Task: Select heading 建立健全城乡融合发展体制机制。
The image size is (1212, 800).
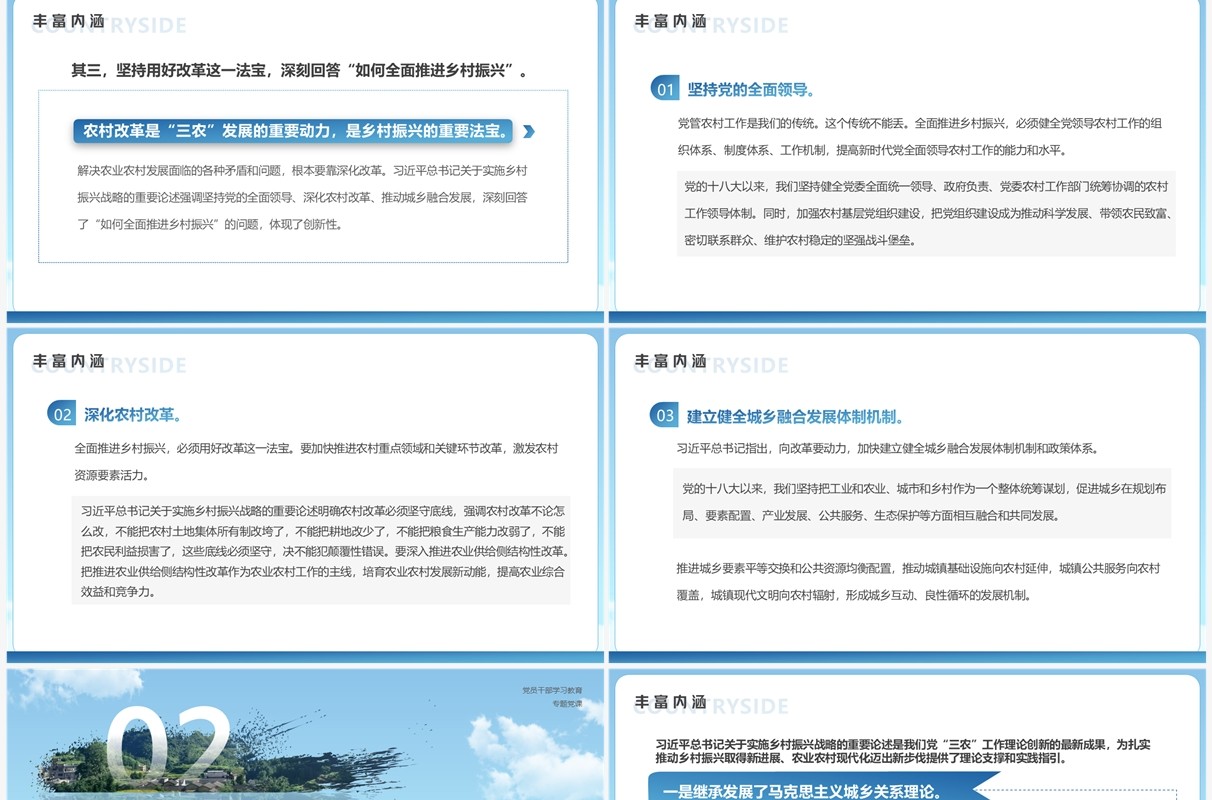Action: (x=796, y=416)
